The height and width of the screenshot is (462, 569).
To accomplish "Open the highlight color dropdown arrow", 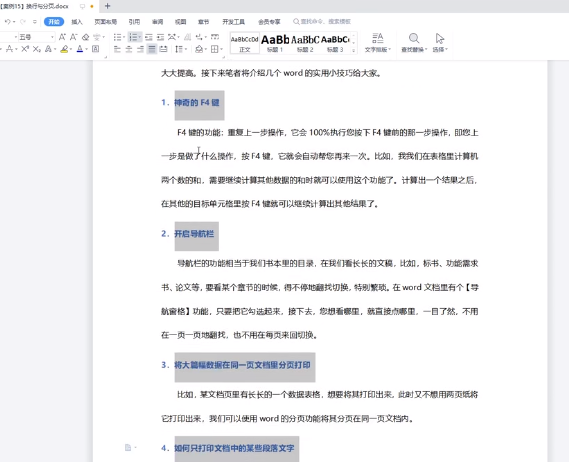I will tap(71, 49).
